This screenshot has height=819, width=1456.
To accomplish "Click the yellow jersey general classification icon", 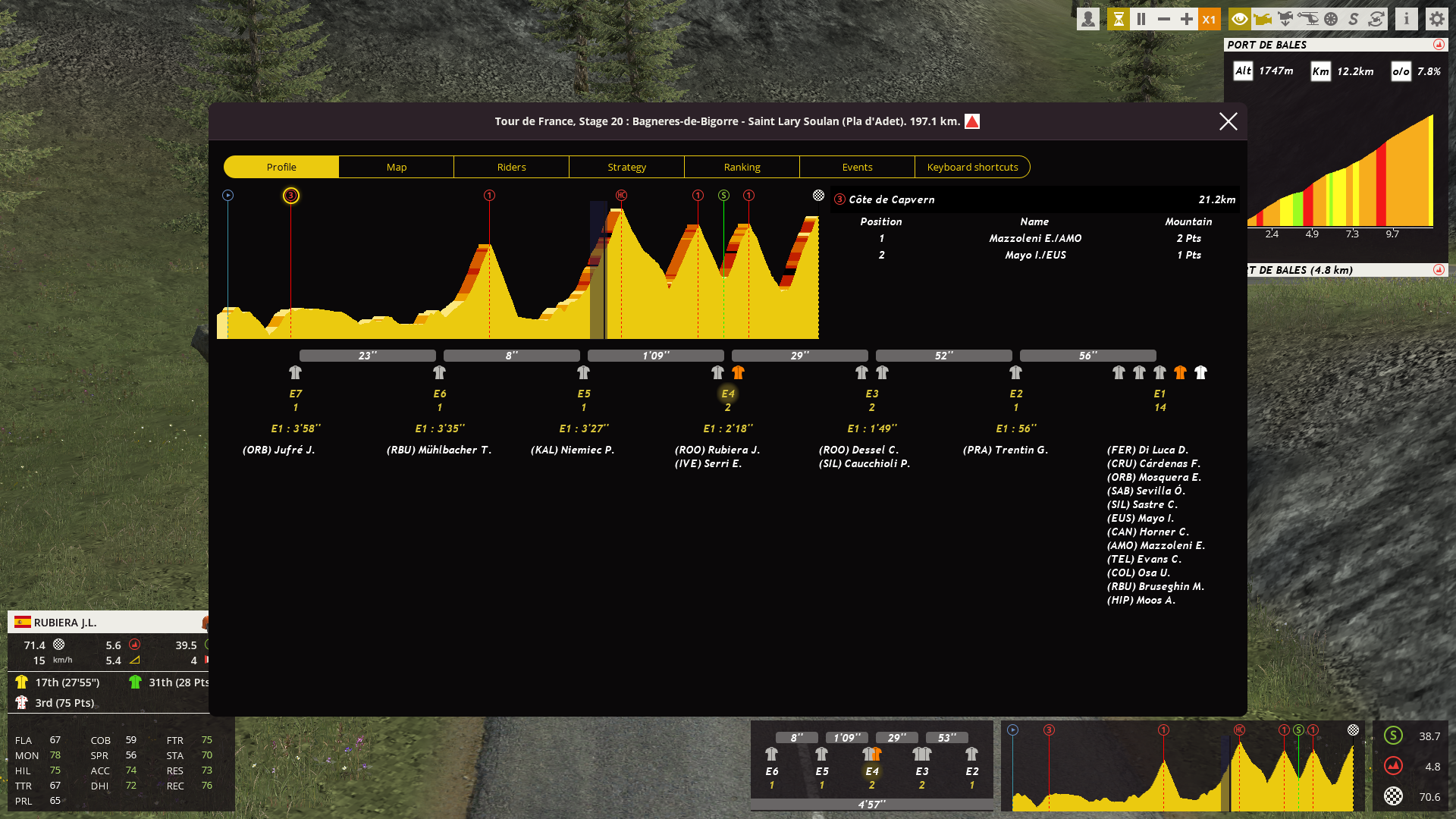I will click(x=21, y=682).
